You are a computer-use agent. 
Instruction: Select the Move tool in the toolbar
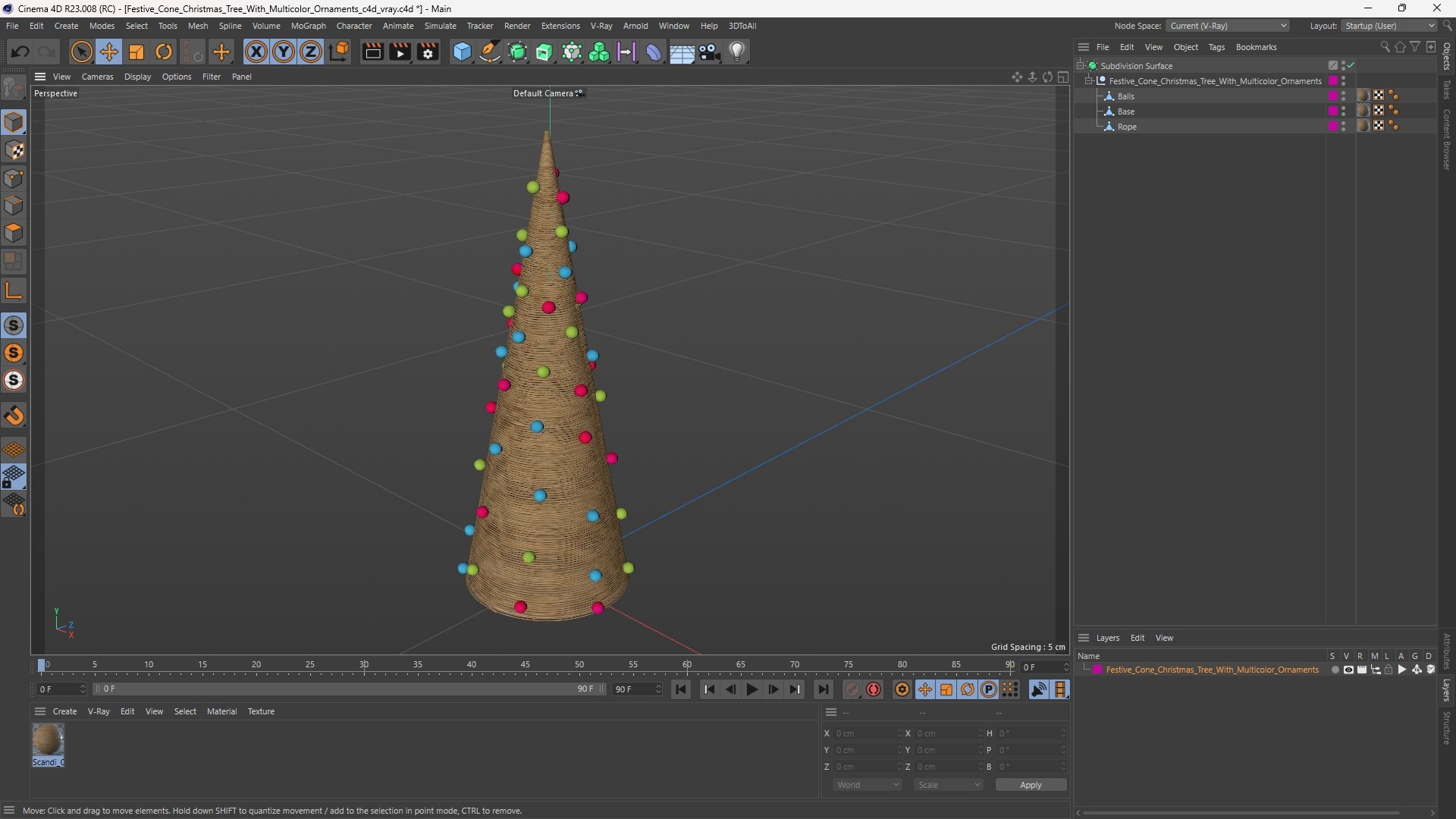[x=109, y=52]
